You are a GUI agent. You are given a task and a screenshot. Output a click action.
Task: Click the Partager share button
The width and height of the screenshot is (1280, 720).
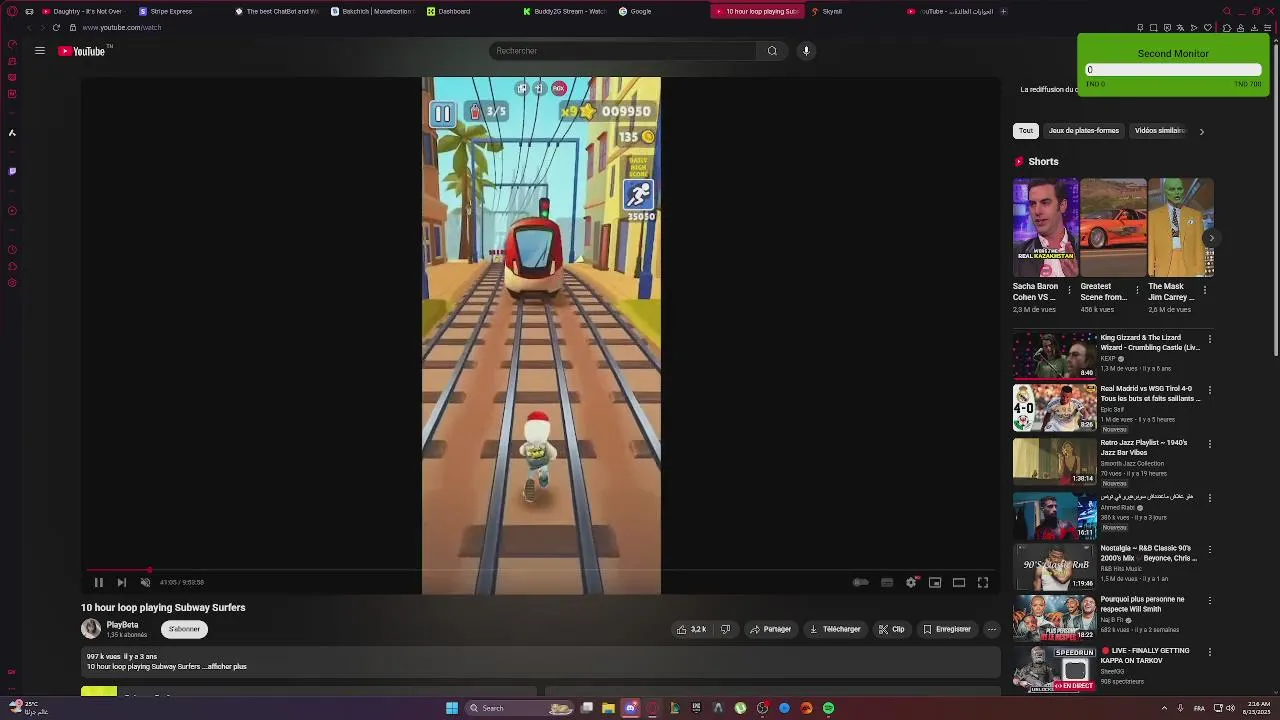point(770,629)
